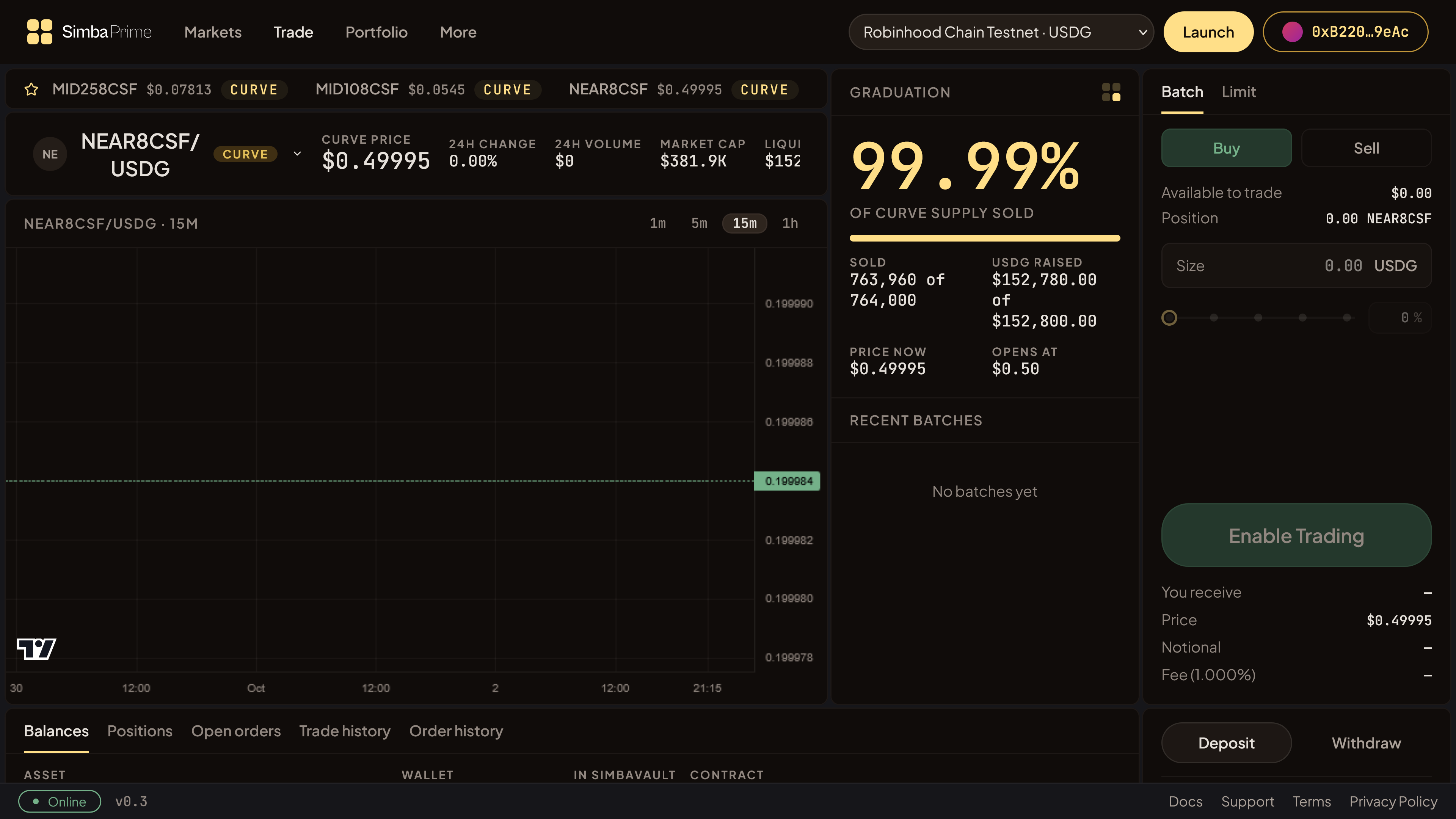
Task: Click the Enable Trading button
Action: (x=1296, y=535)
